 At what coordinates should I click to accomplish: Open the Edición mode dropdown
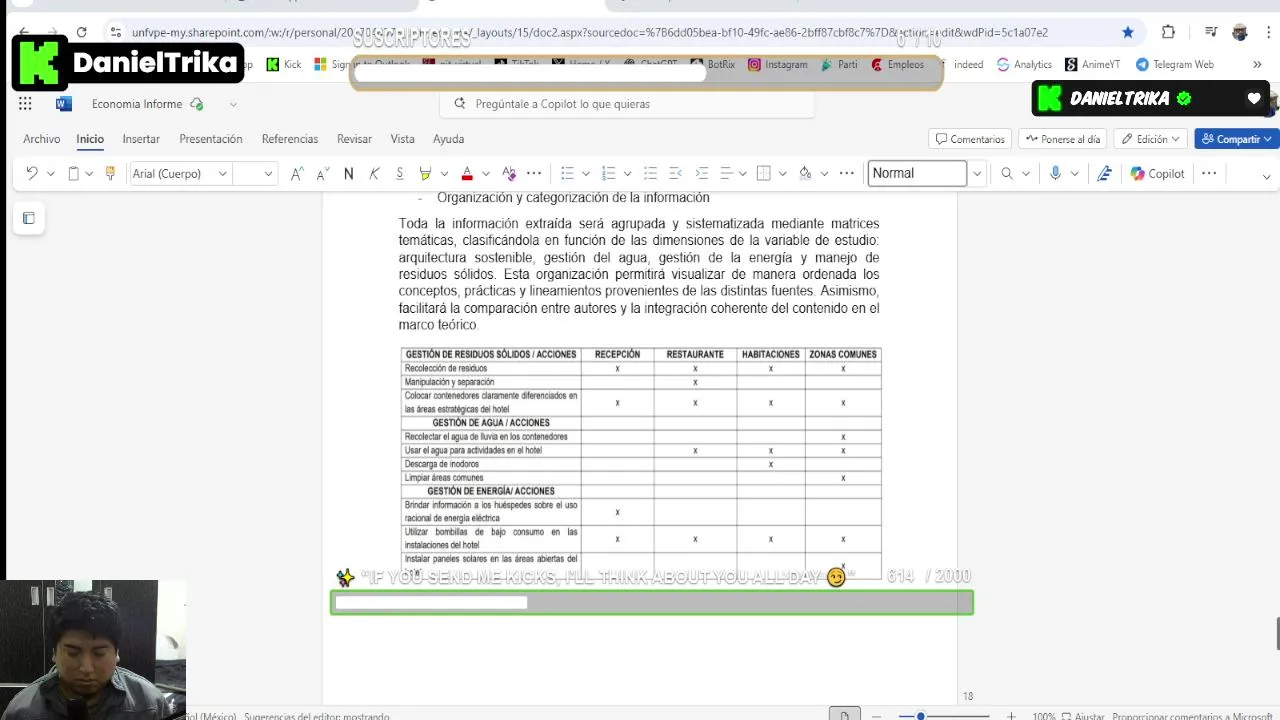point(1151,139)
